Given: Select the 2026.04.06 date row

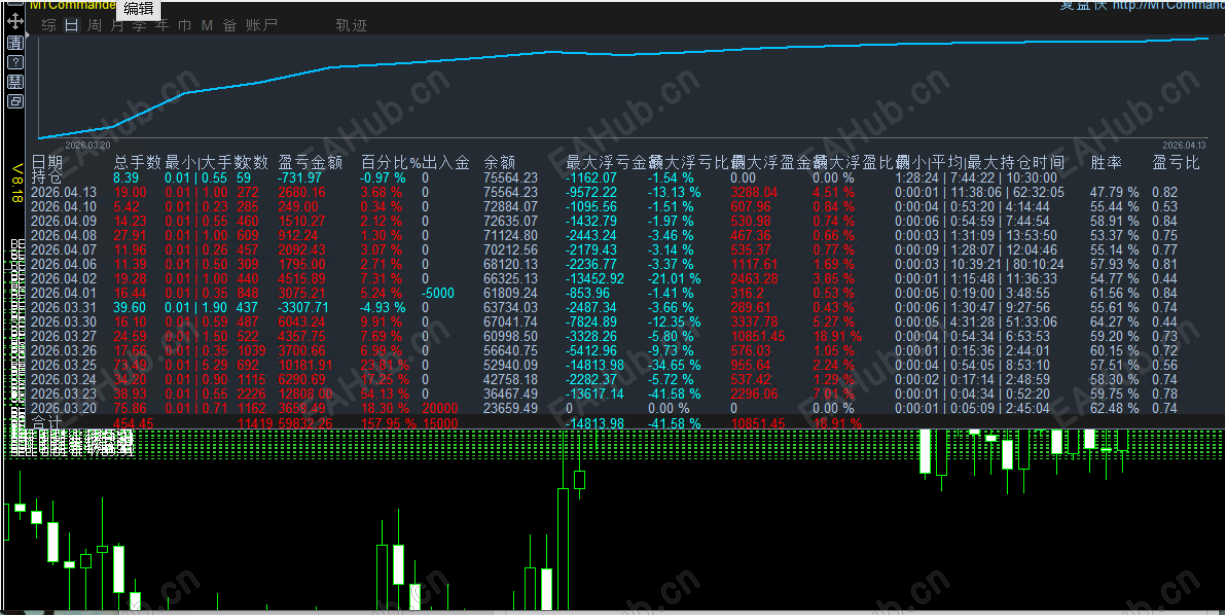Looking at the screenshot, I should pyautogui.click(x=64, y=265).
